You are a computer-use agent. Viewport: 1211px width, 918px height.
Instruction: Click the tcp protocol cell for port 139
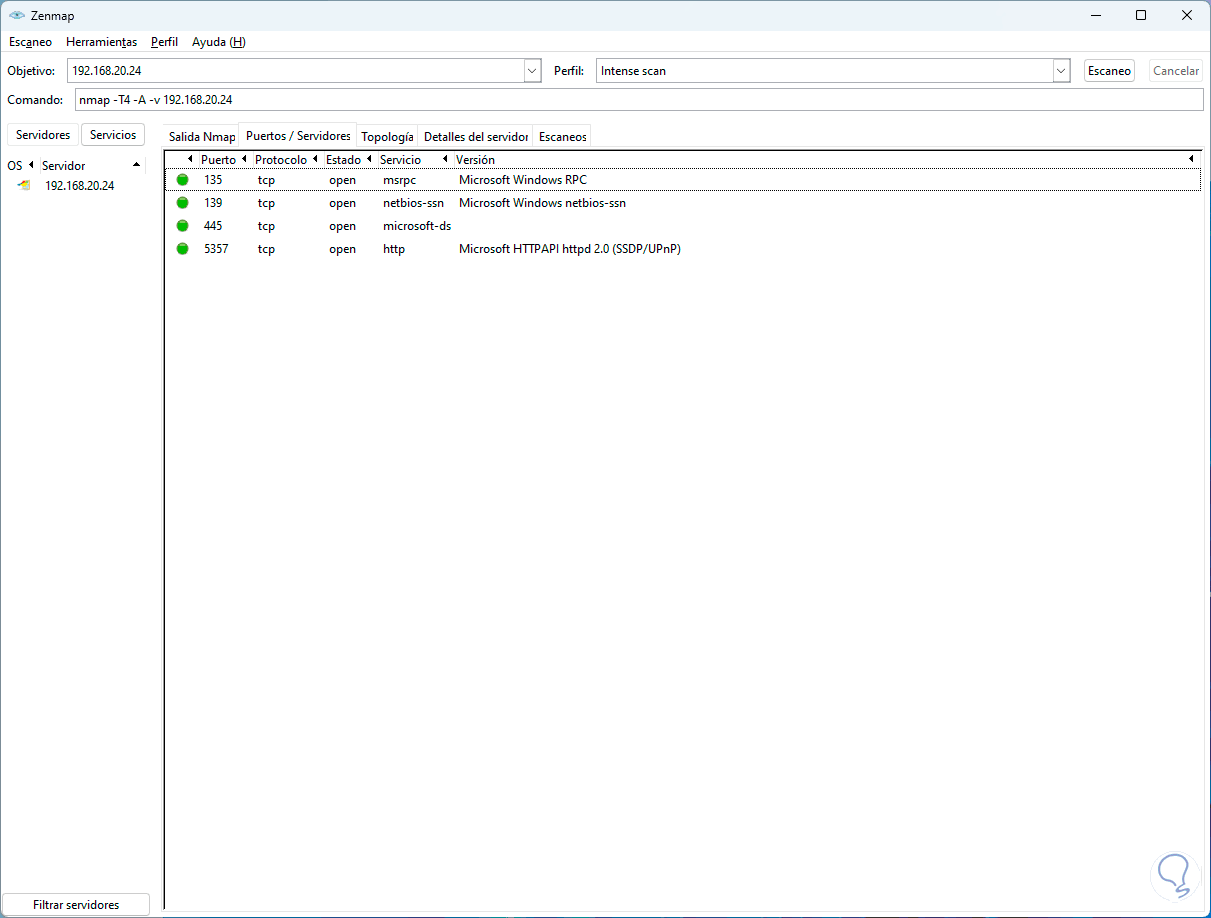tap(266, 203)
